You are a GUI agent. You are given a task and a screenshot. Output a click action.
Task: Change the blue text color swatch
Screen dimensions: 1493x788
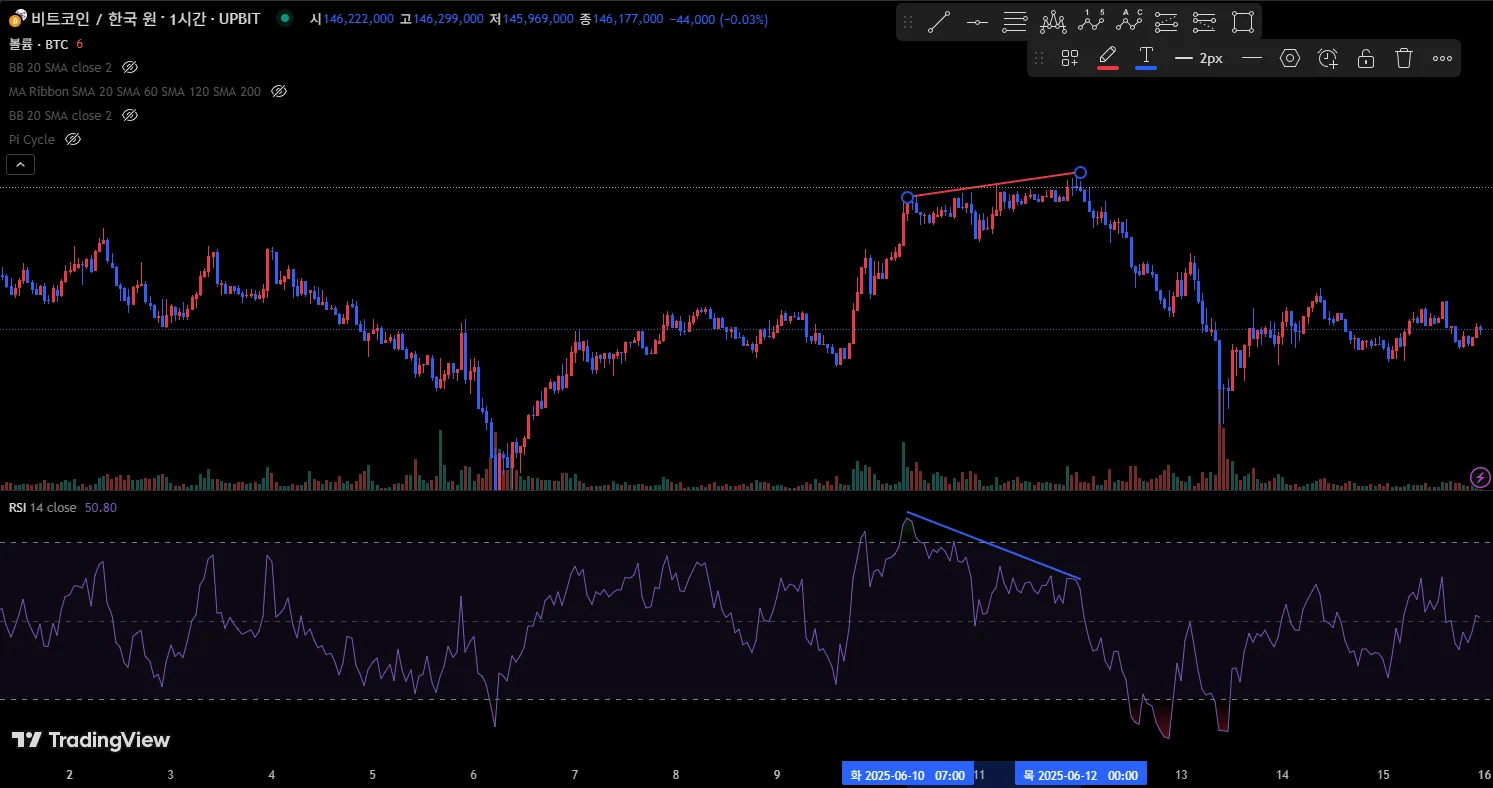tap(1146, 58)
